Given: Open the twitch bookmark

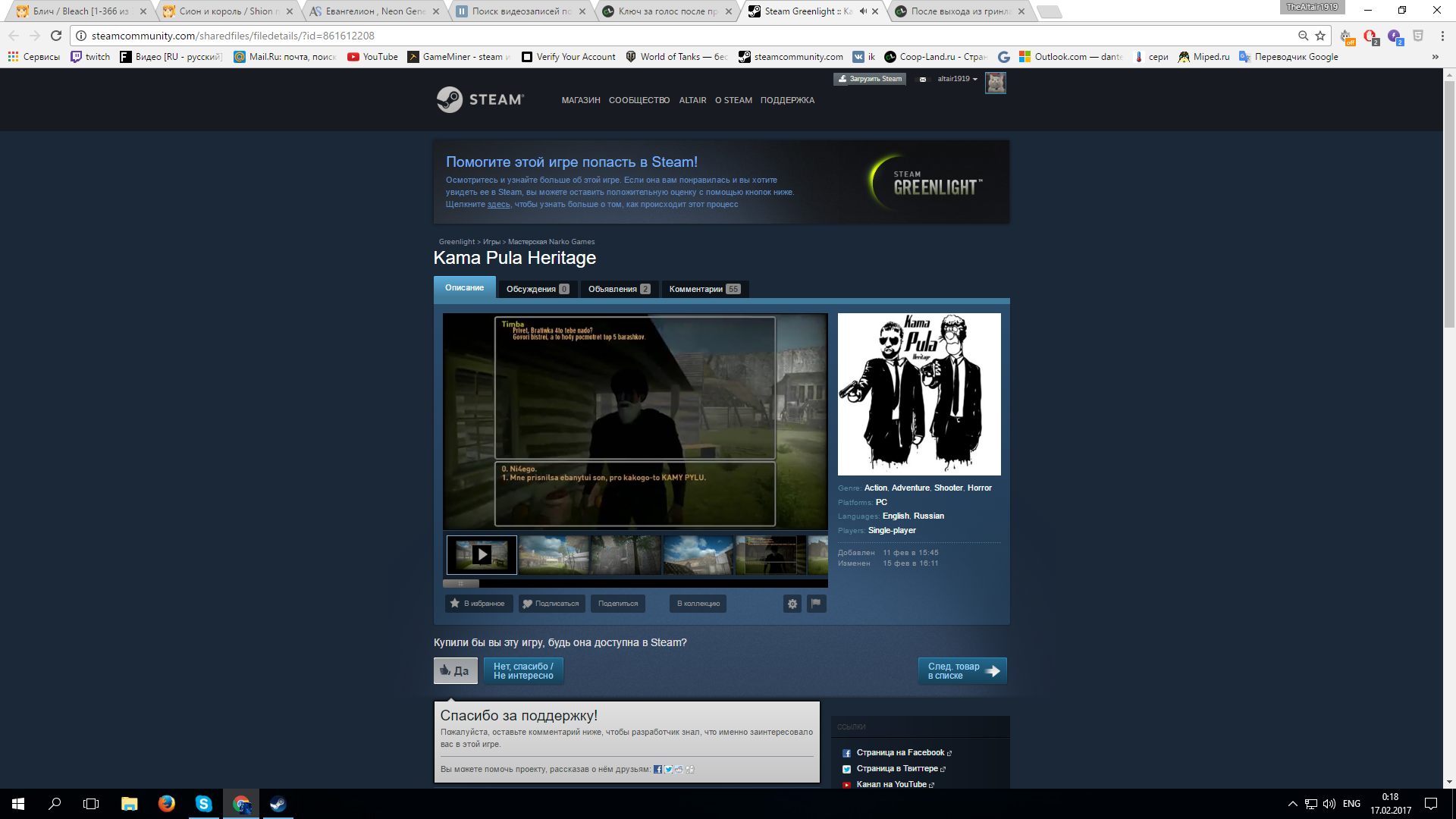Looking at the screenshot, I should pyautogui.click(x=90, y=57).
